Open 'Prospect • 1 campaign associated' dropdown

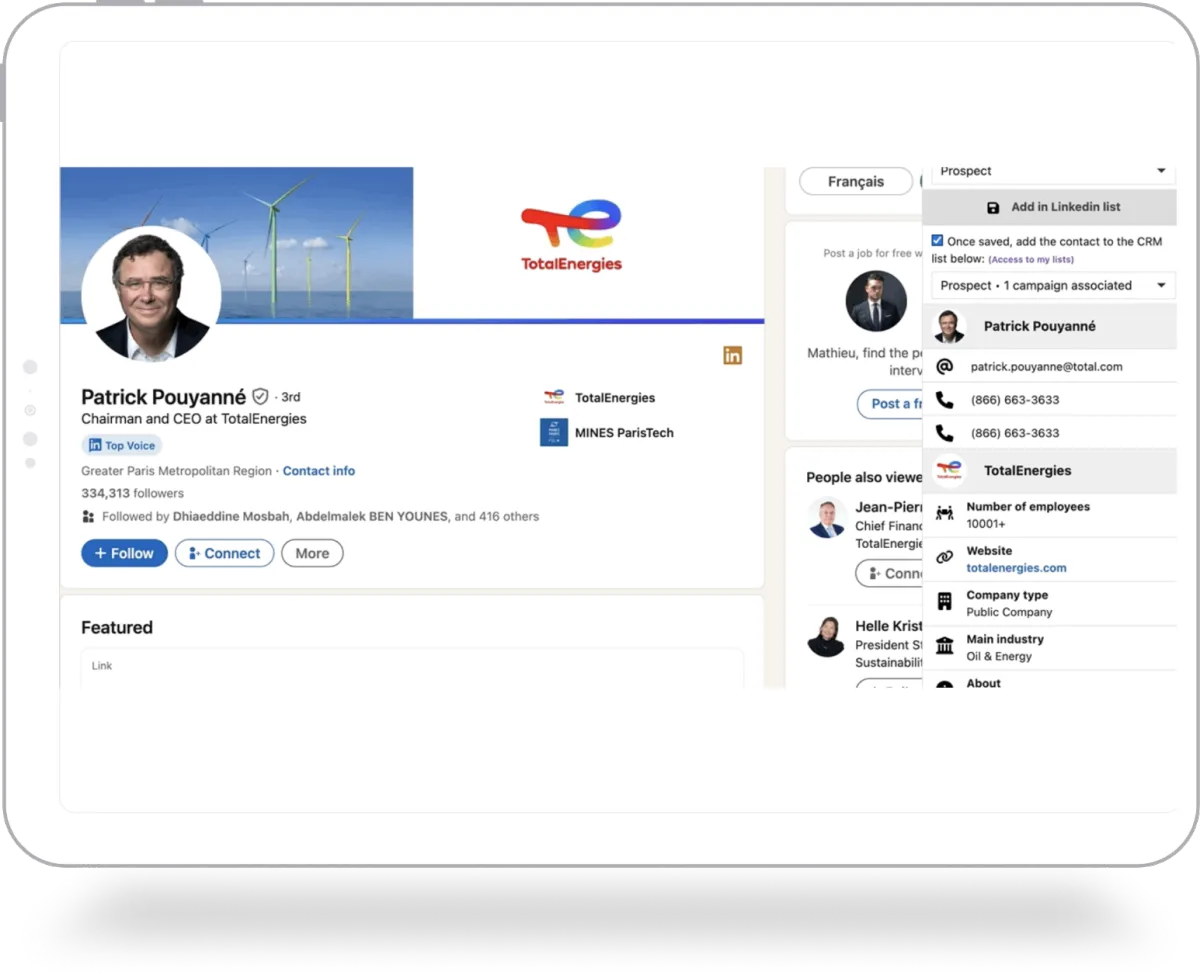(x=1053, y=285)
